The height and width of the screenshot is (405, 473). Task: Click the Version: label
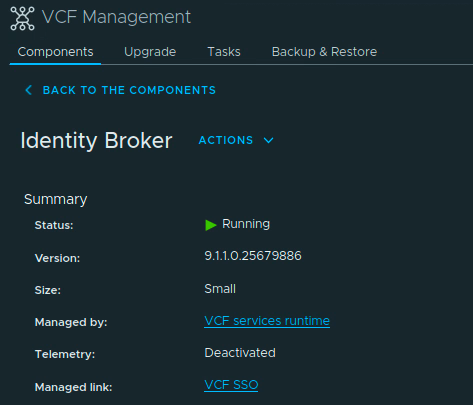point(57,258)
